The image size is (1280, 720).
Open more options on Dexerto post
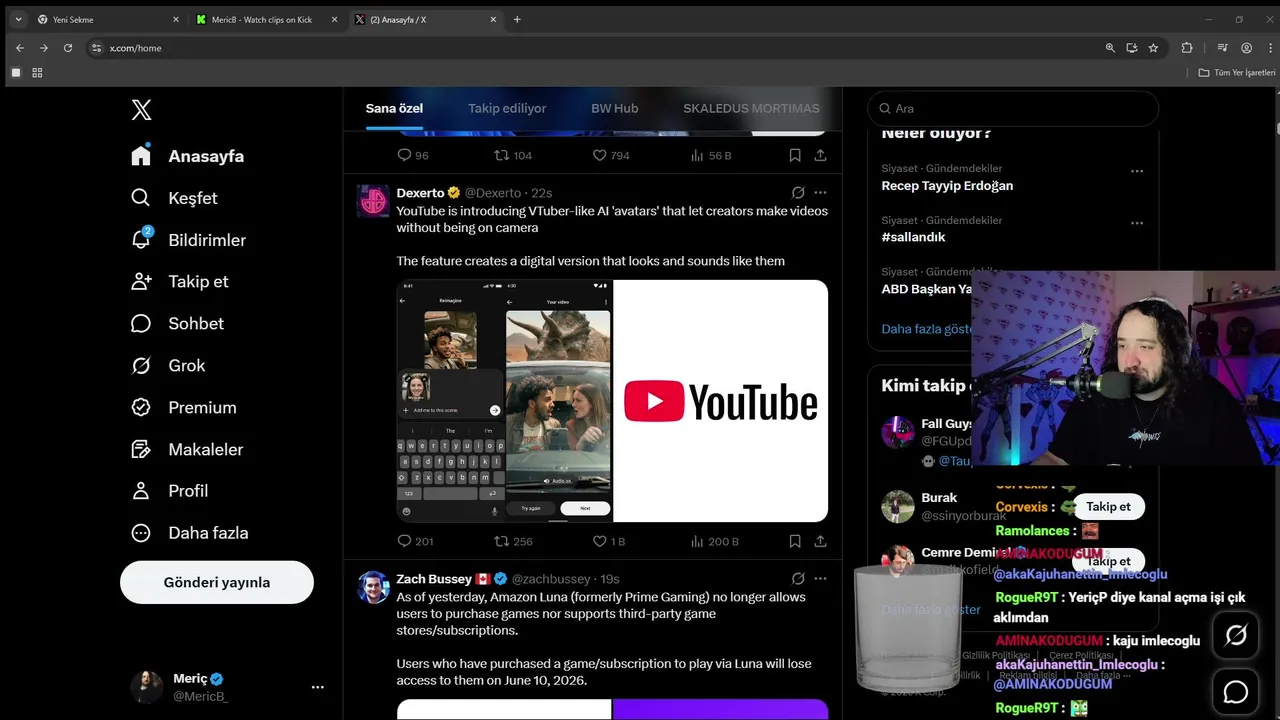(x=820, y=192)
